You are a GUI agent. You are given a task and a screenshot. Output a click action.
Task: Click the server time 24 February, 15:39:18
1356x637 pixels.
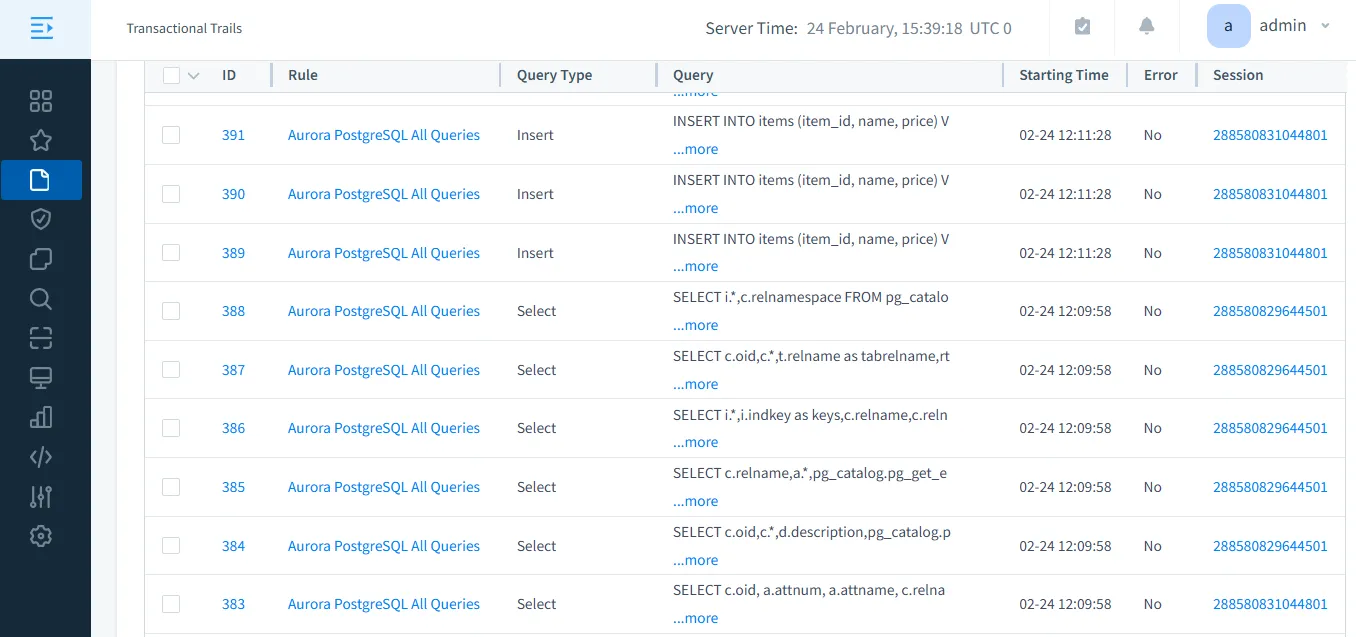point(885,28)
